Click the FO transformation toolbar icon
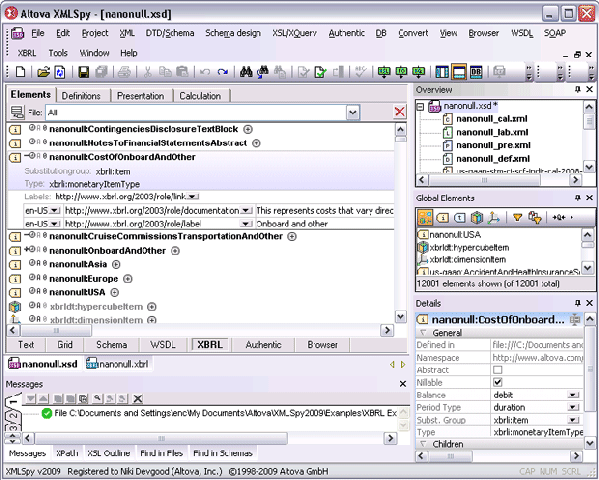Screen dimensions: 599x480 coord(401,72)
